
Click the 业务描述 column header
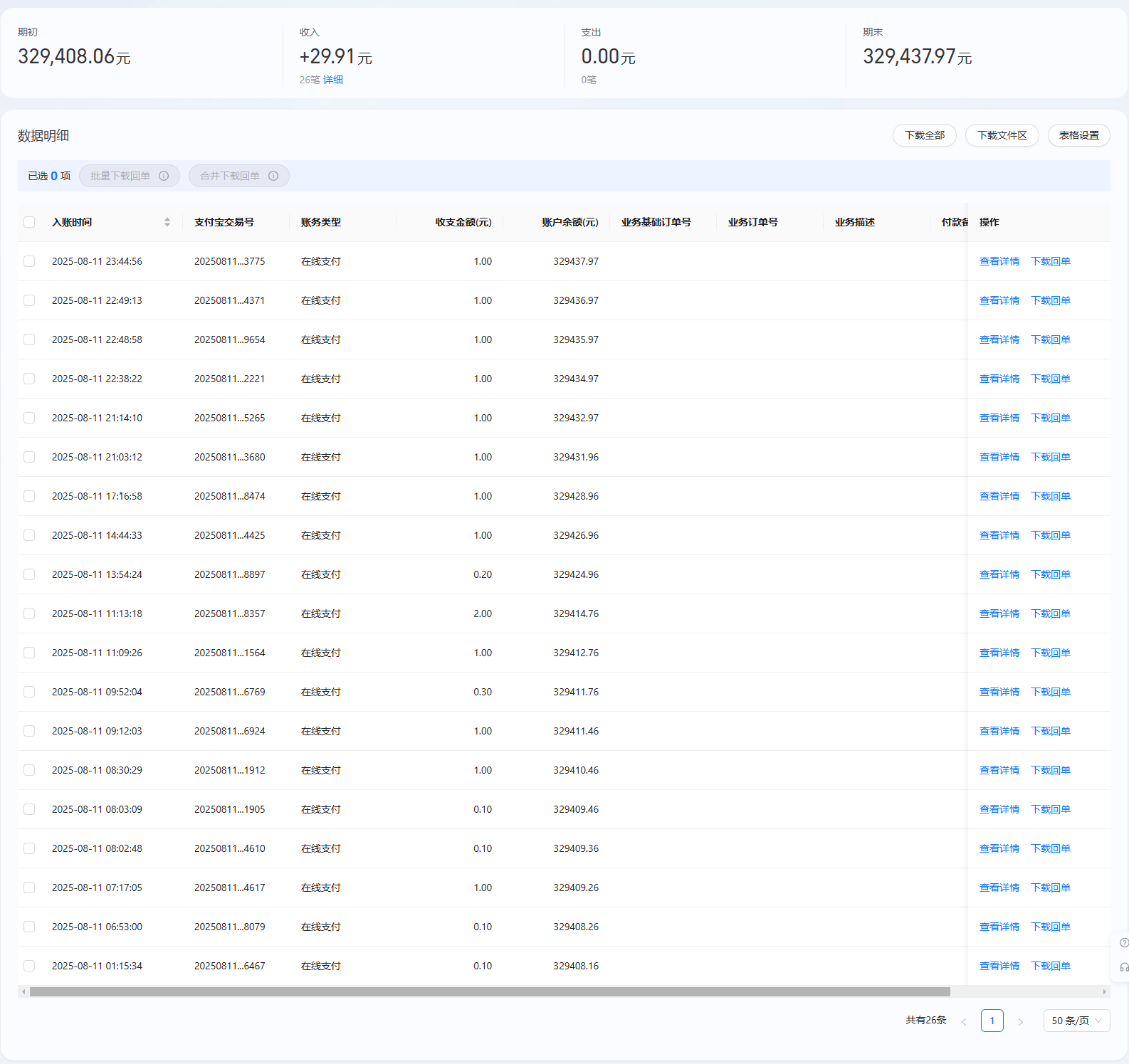point(855,222)
